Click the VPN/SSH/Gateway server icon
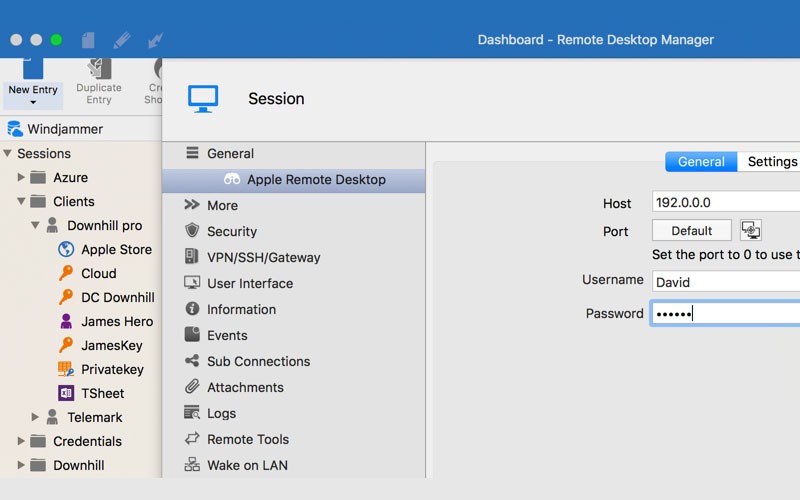 coord(191,256)
